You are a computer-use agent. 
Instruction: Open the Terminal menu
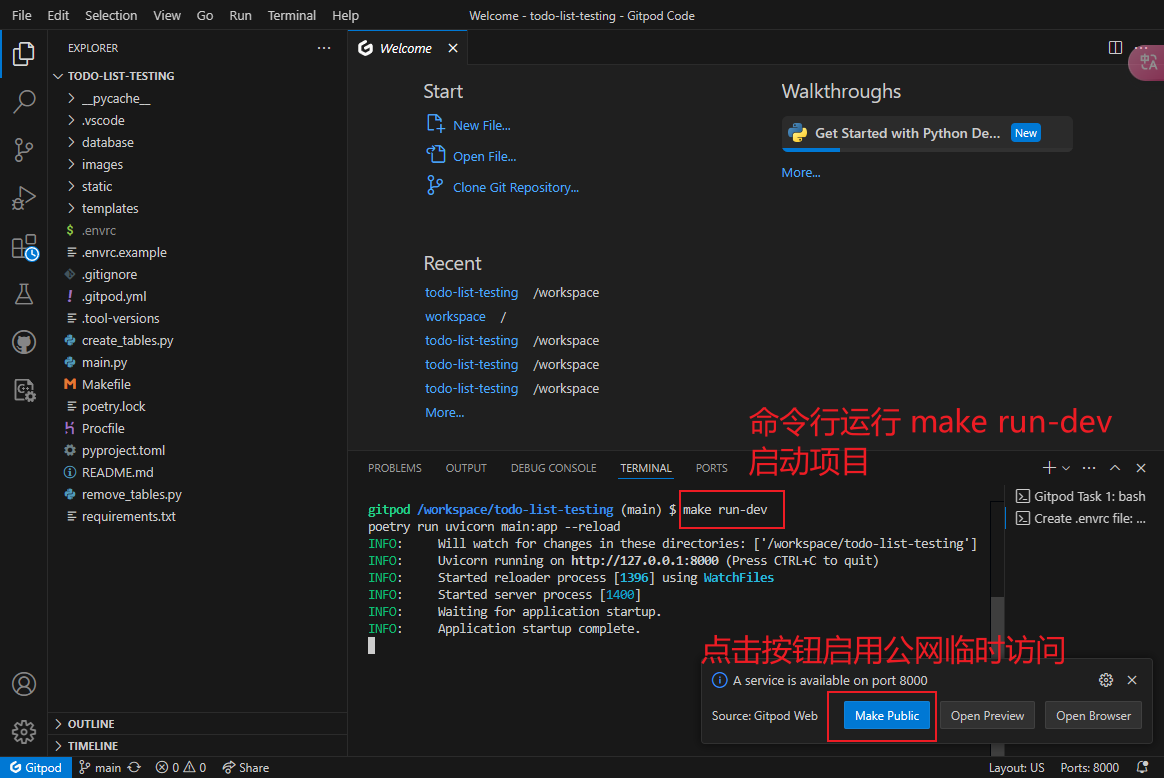point(292,15)
